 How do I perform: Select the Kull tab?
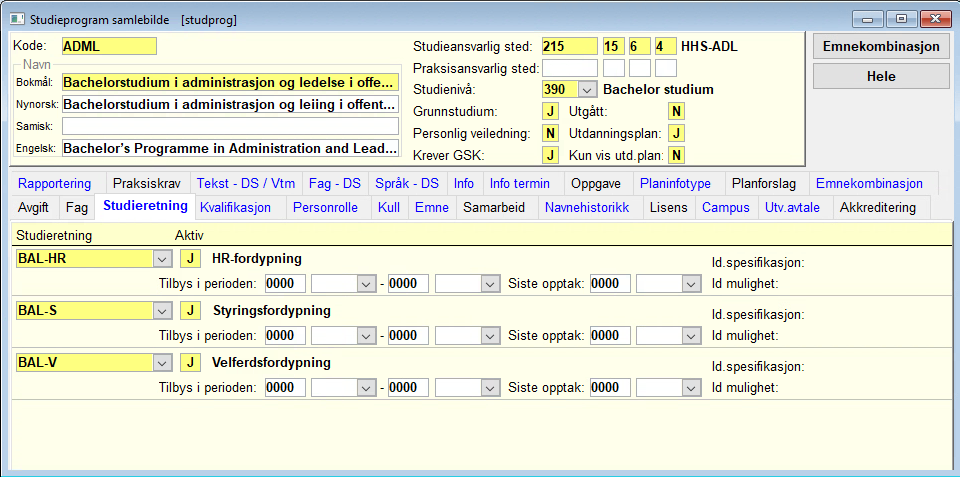389,208
